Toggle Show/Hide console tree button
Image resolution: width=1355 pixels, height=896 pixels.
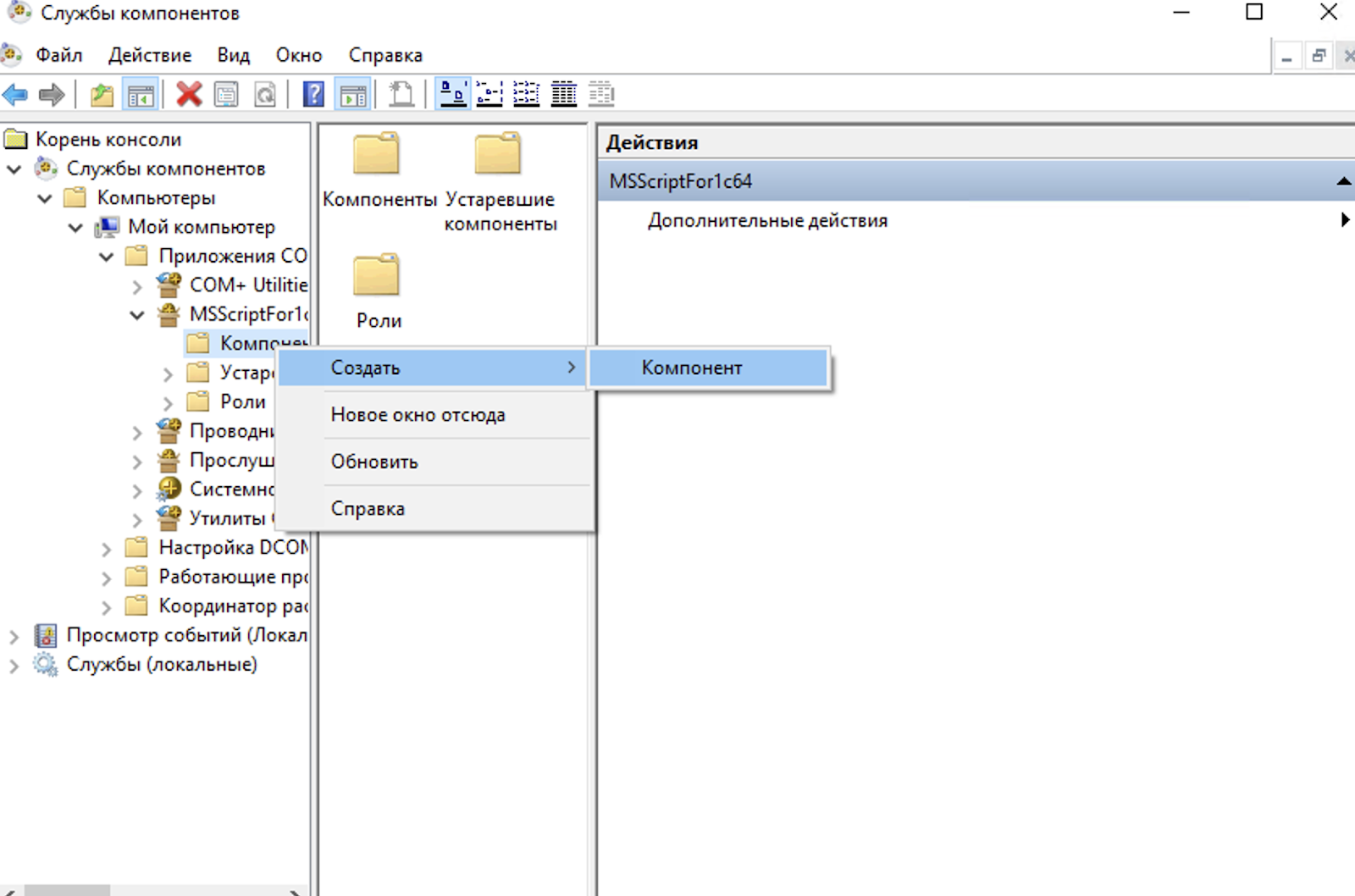pos(141,95)
